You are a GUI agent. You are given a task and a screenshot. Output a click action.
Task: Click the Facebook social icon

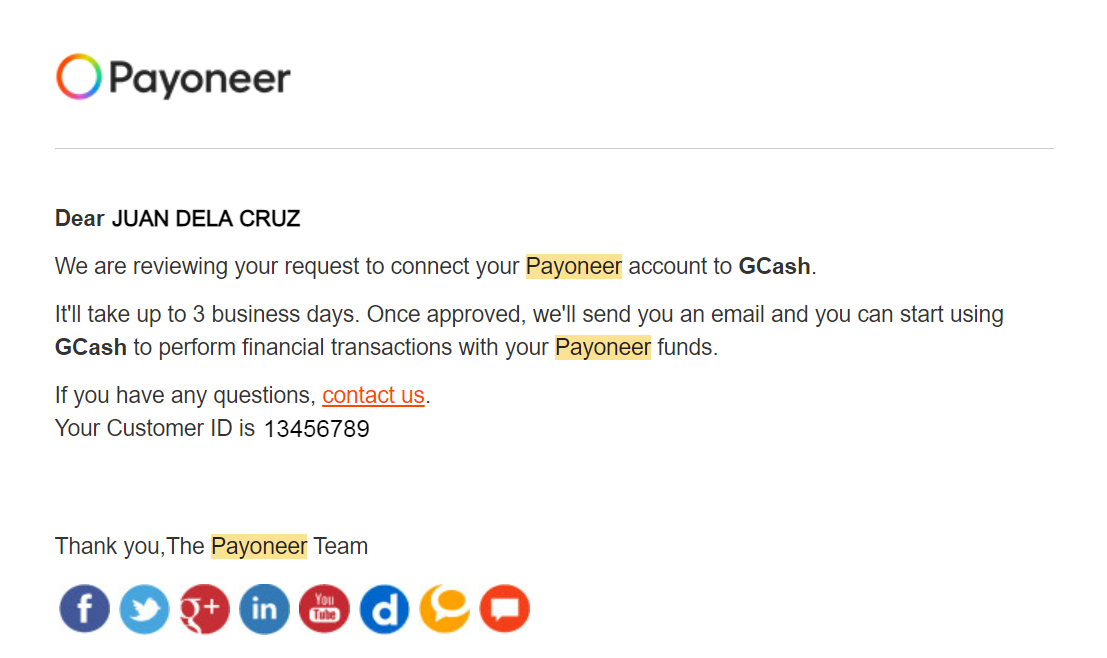click(x=85, y=609)
